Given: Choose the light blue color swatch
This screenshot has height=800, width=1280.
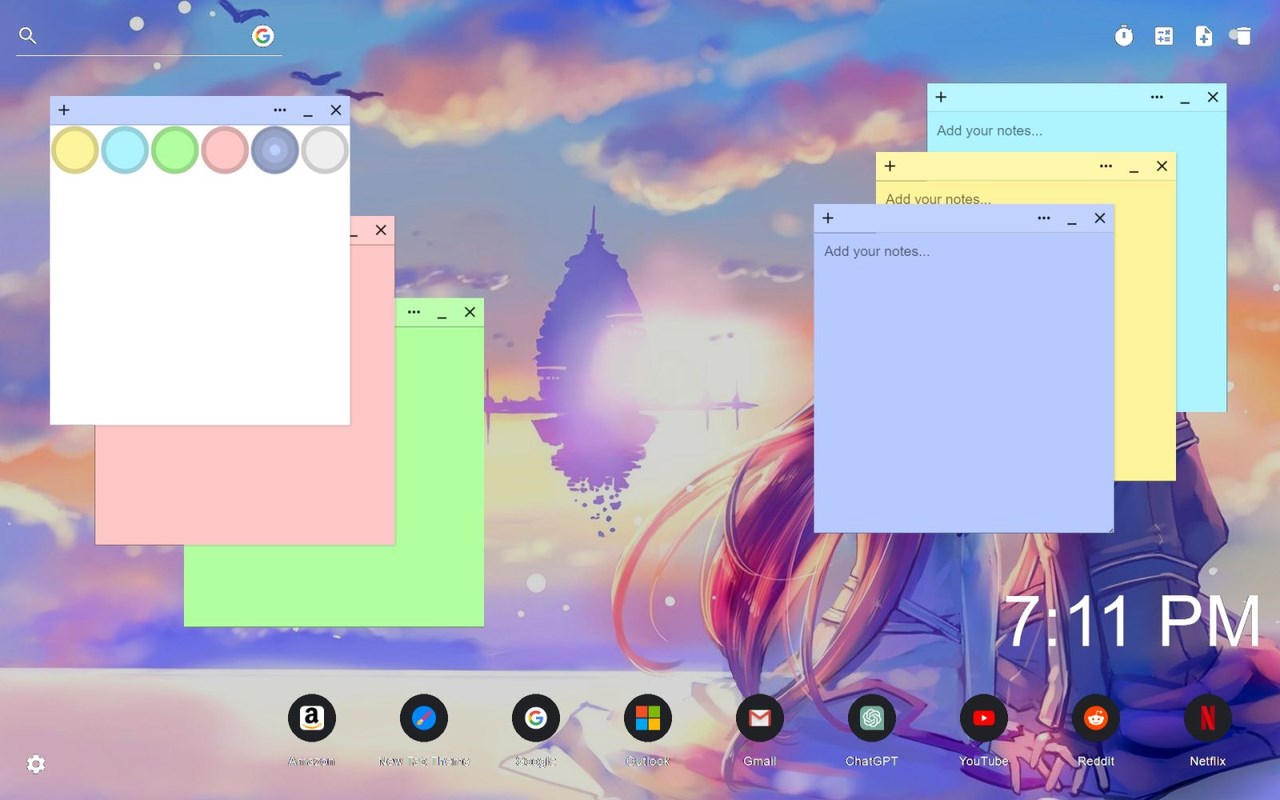Looking at the screenshot, I should click(x=125, y=150).
